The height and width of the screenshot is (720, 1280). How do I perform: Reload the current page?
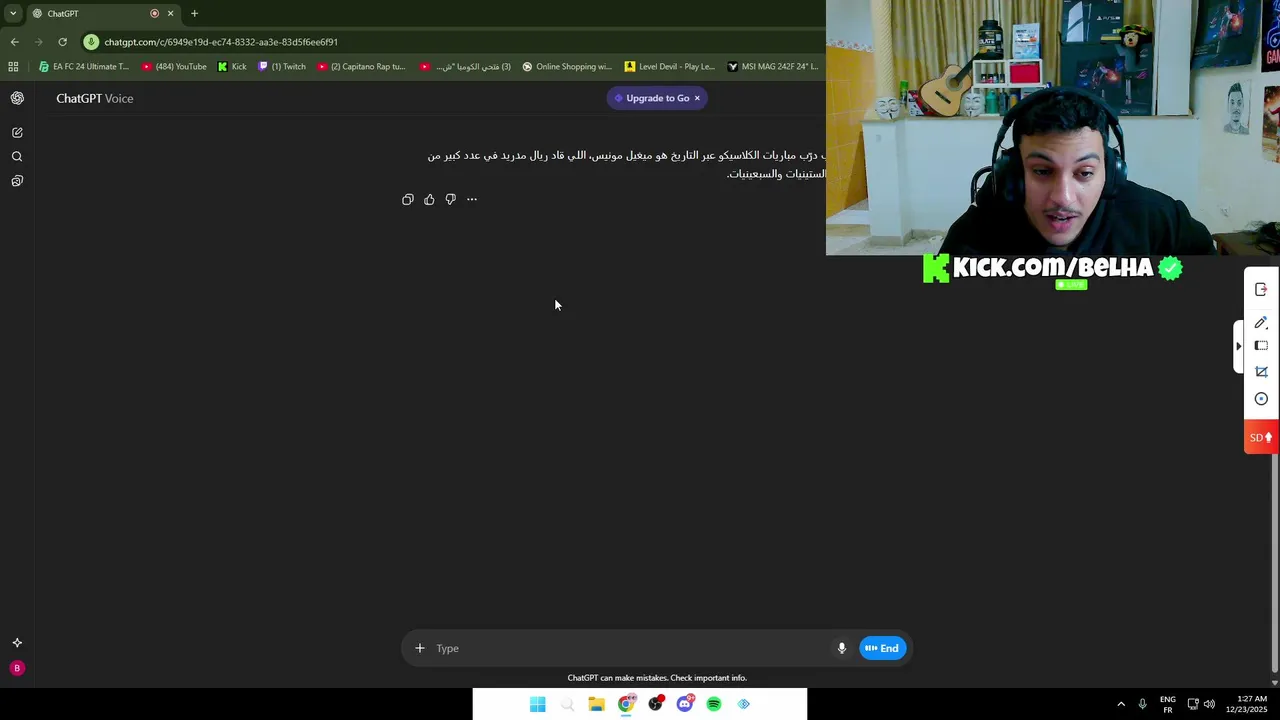(x=62, y=42)
